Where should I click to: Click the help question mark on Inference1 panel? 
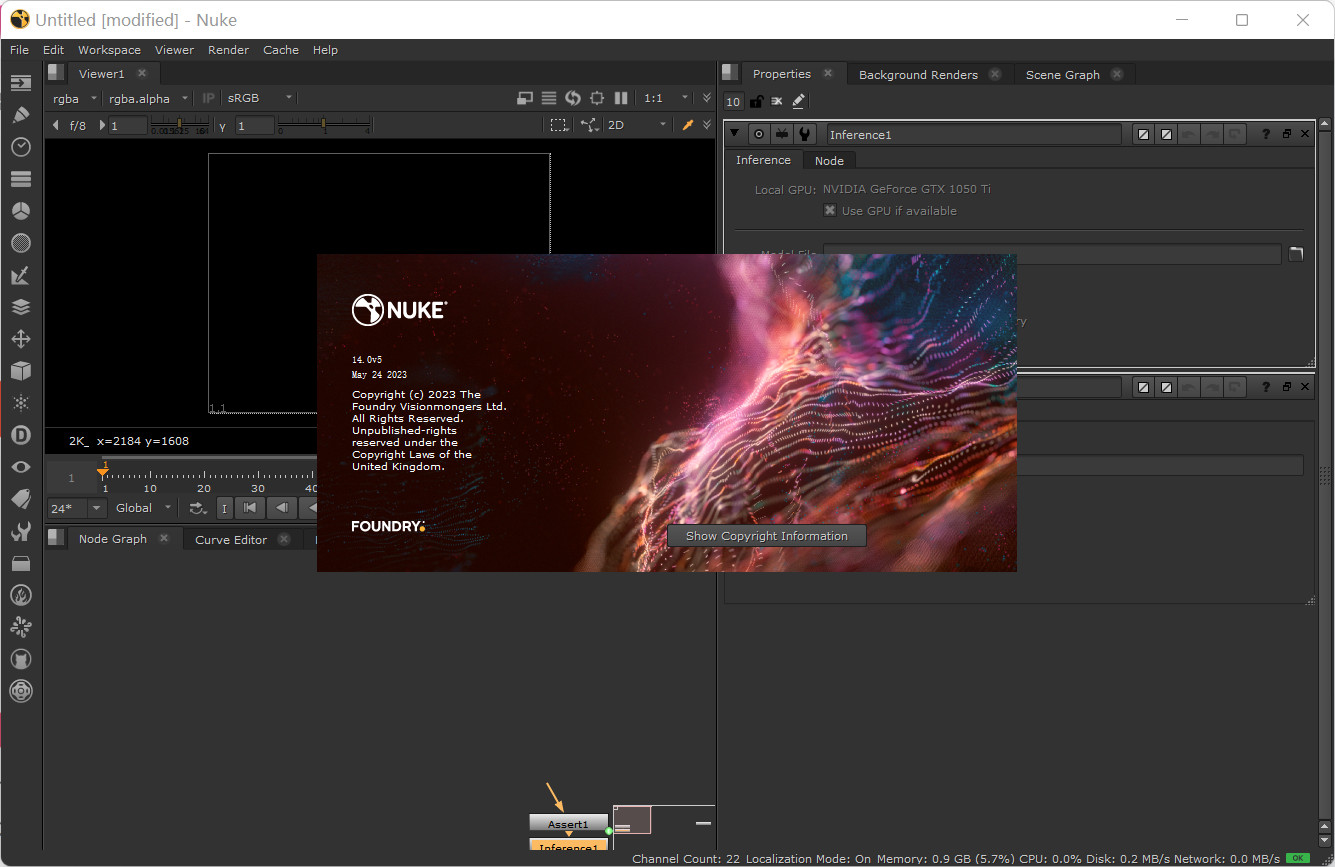point(1266,134)
